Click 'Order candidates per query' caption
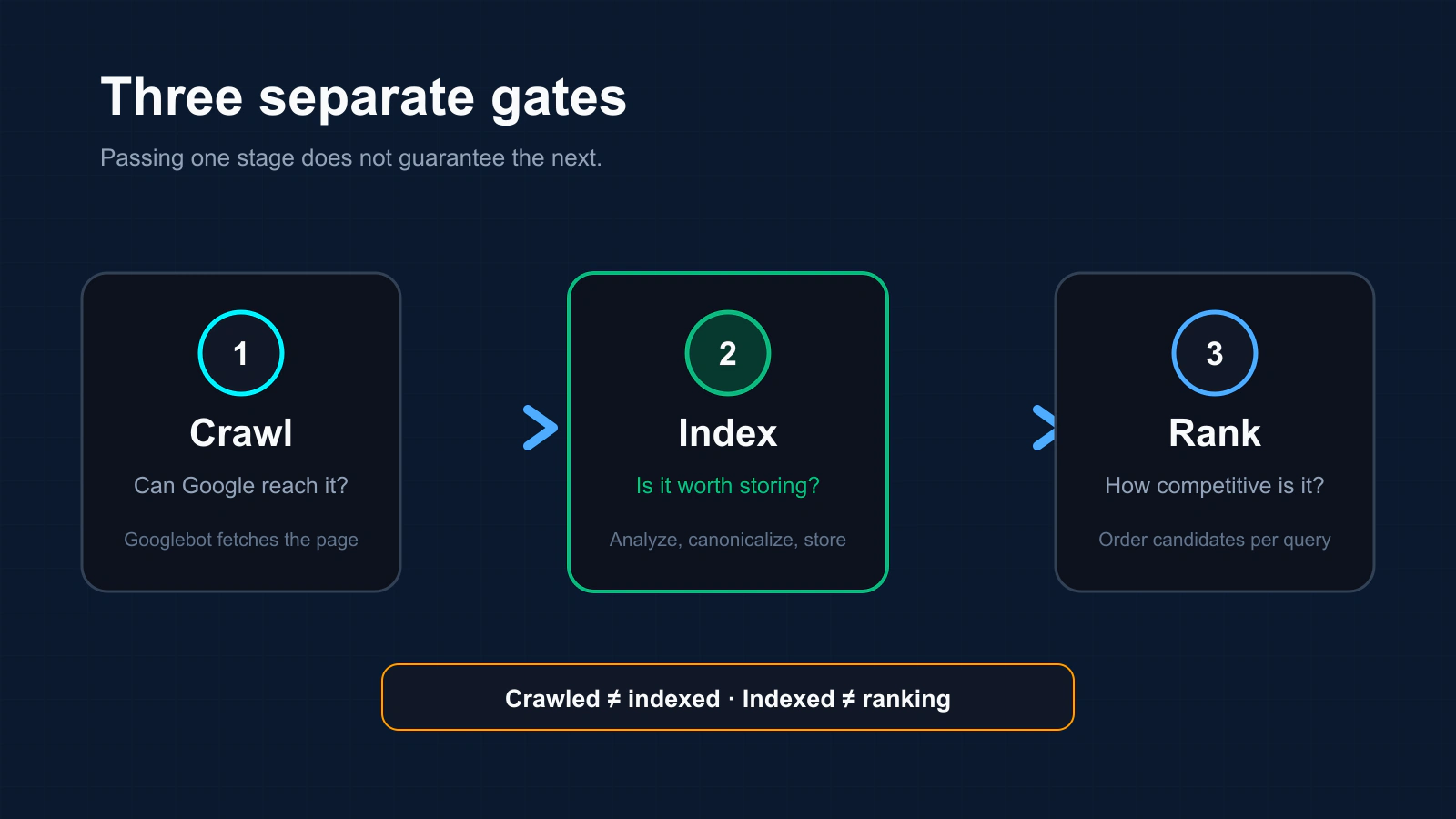Viewport: 1456px width, 819px height. pyautogui.click(x=1215, y=540)
